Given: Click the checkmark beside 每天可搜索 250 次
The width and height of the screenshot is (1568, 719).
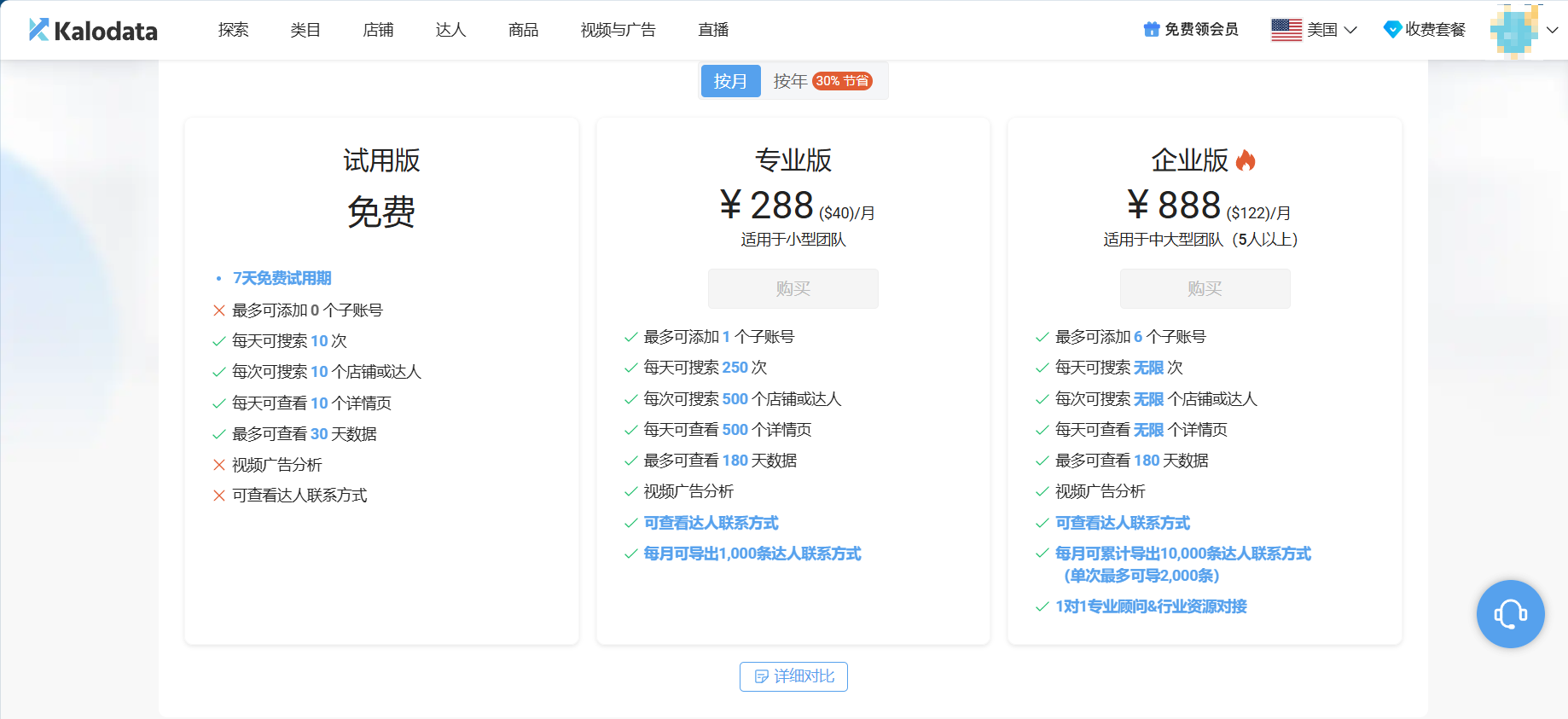Looking at the screenshot, I should tap(631, 368).
